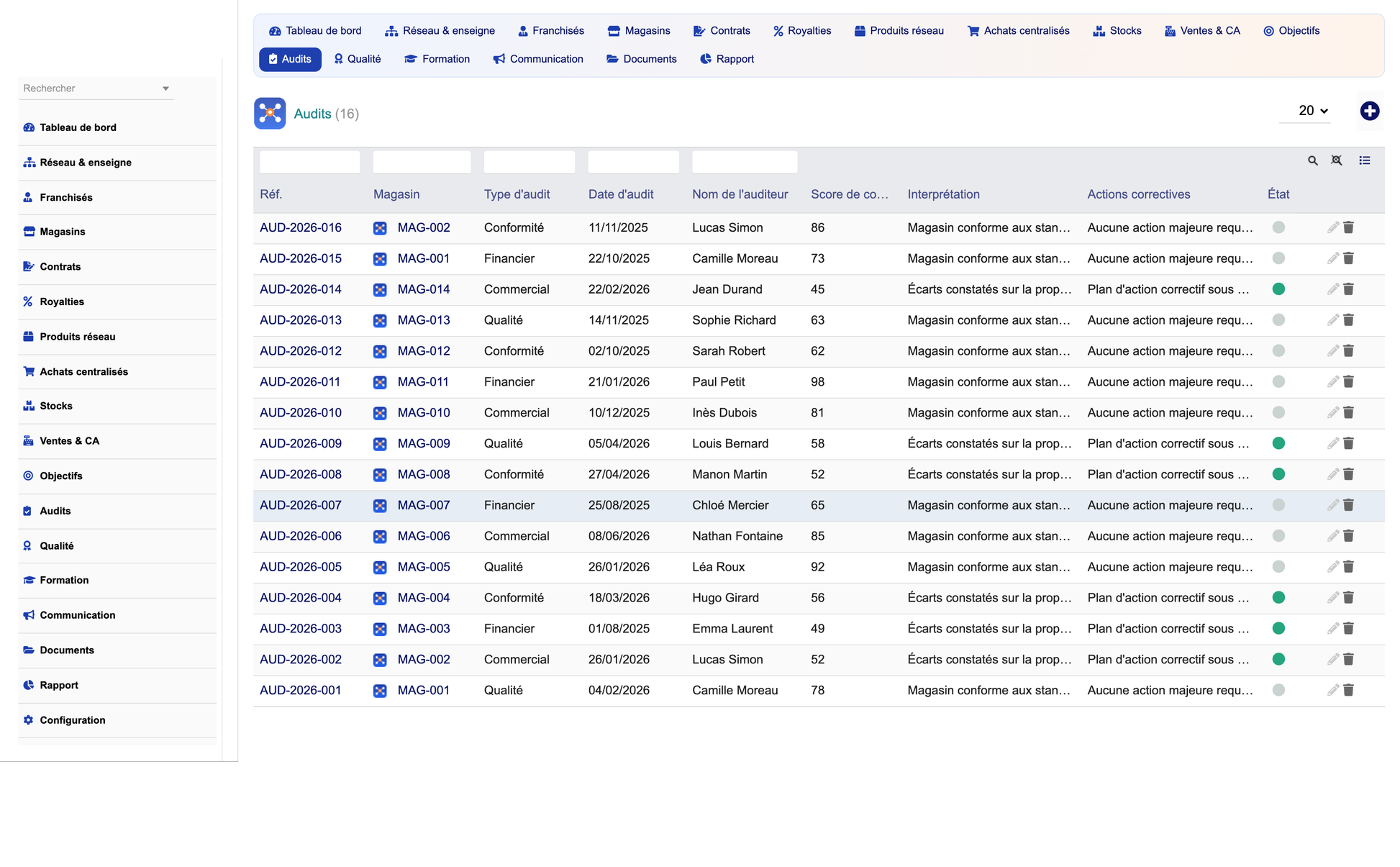The image size is (1400, 867).
Task: Delete audit AUD-2026-008 with trash icon
Action: coord(1348,474)
